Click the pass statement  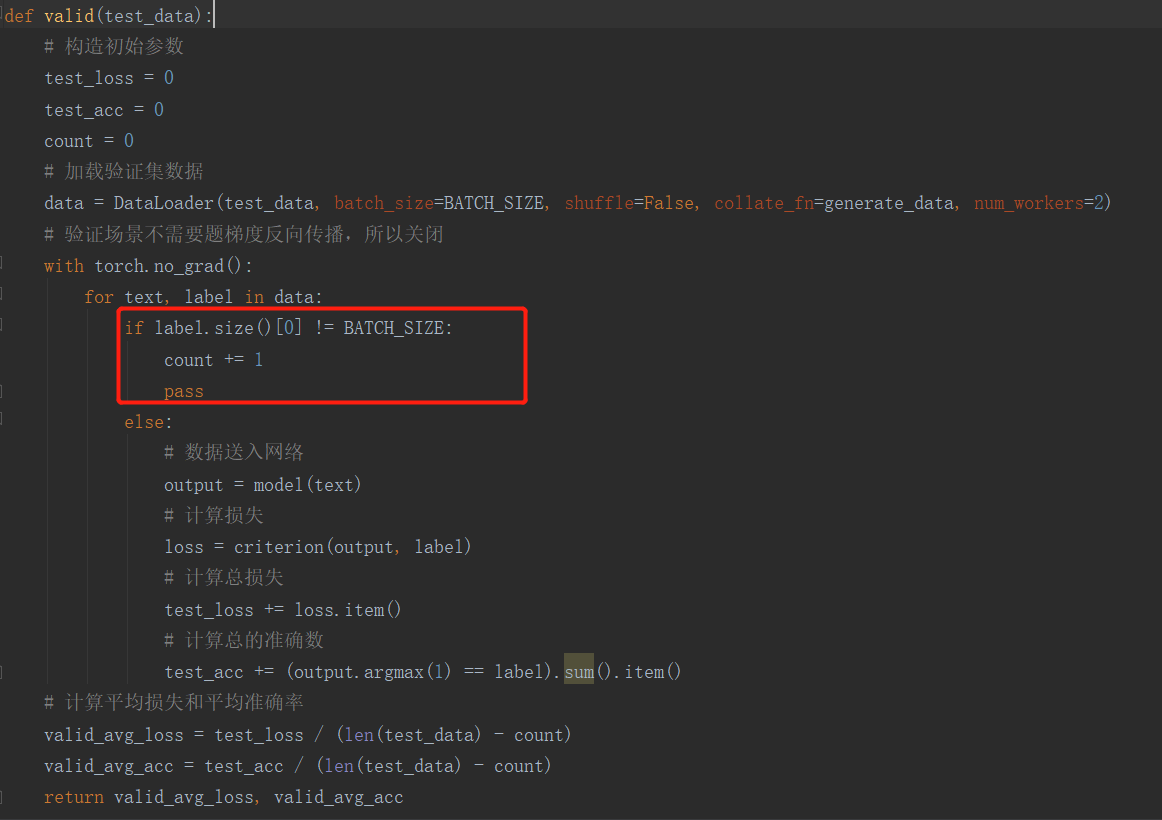(x=184, y=390)
